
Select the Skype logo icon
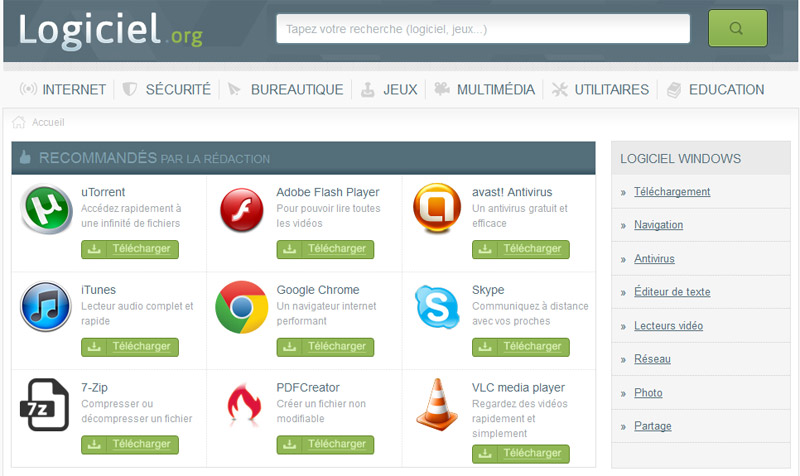coord(437,307)
